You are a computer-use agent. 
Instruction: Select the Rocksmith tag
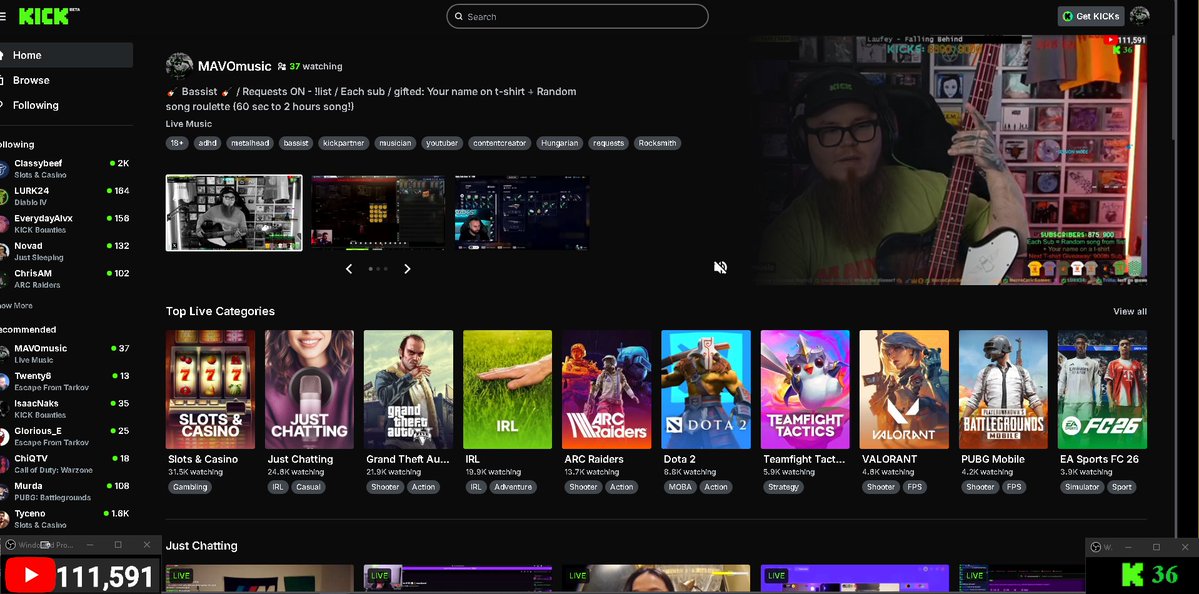click(x=657, y=143)
